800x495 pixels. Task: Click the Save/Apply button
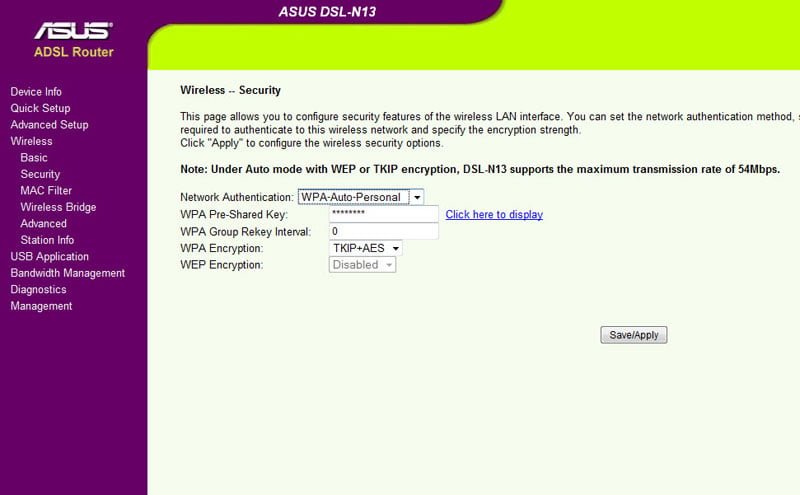tap(633, 335)
